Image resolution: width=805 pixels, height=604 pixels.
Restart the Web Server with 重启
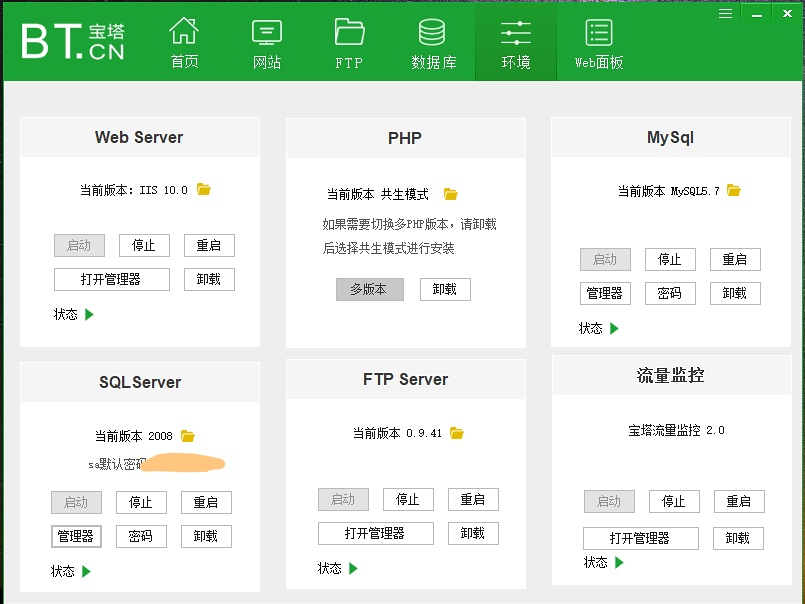click(x=209, y=246)
